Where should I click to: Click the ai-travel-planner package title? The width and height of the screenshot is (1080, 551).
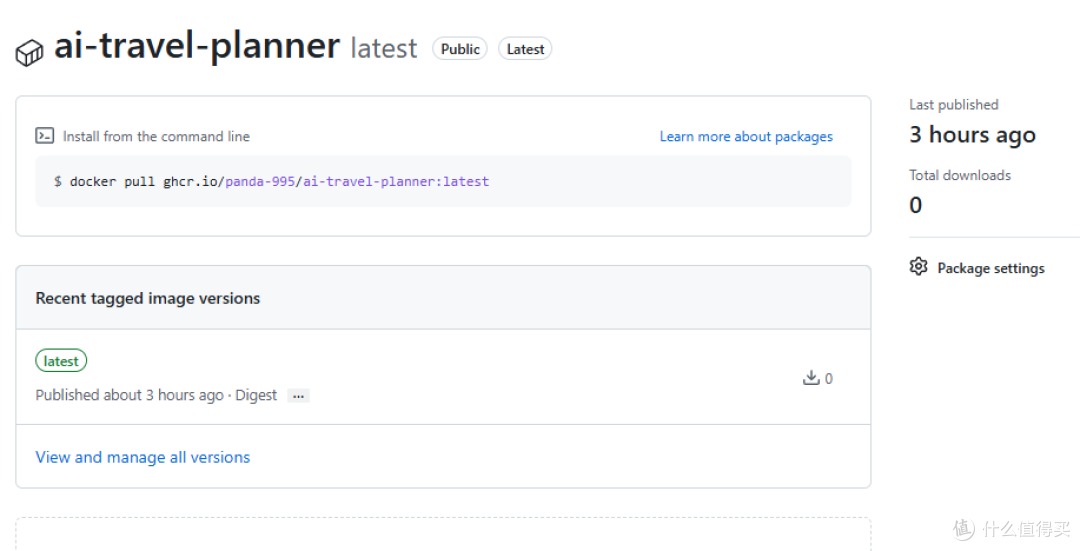click(197, 45)
